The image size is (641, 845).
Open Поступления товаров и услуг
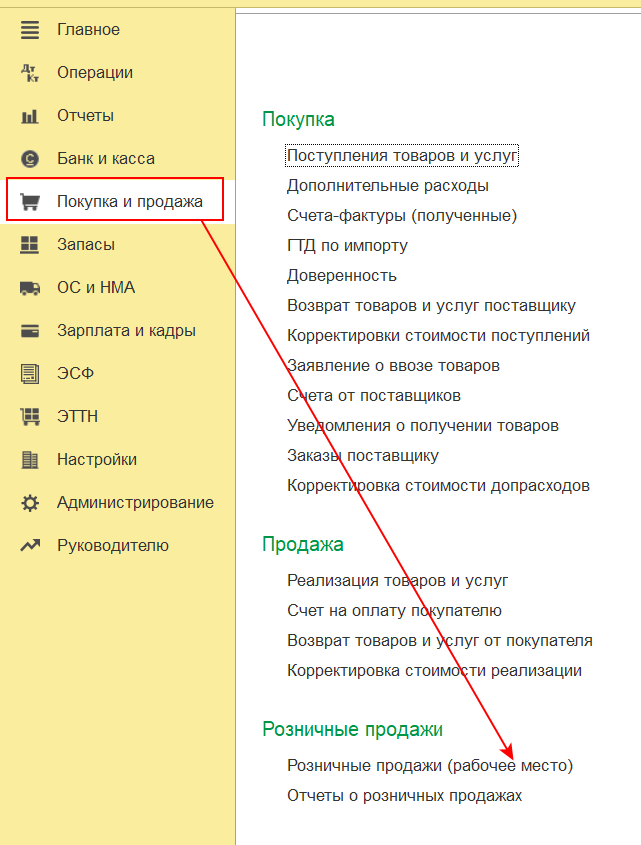(402, 155)
